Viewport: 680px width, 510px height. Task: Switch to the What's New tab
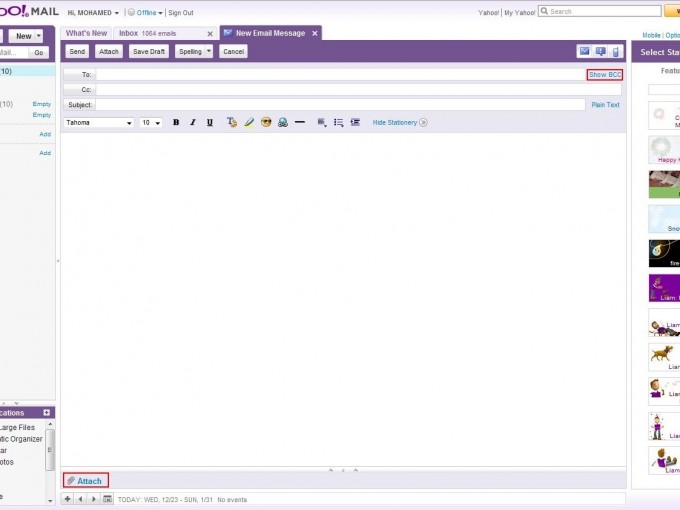pyautogui.click(x=86, y=33)
